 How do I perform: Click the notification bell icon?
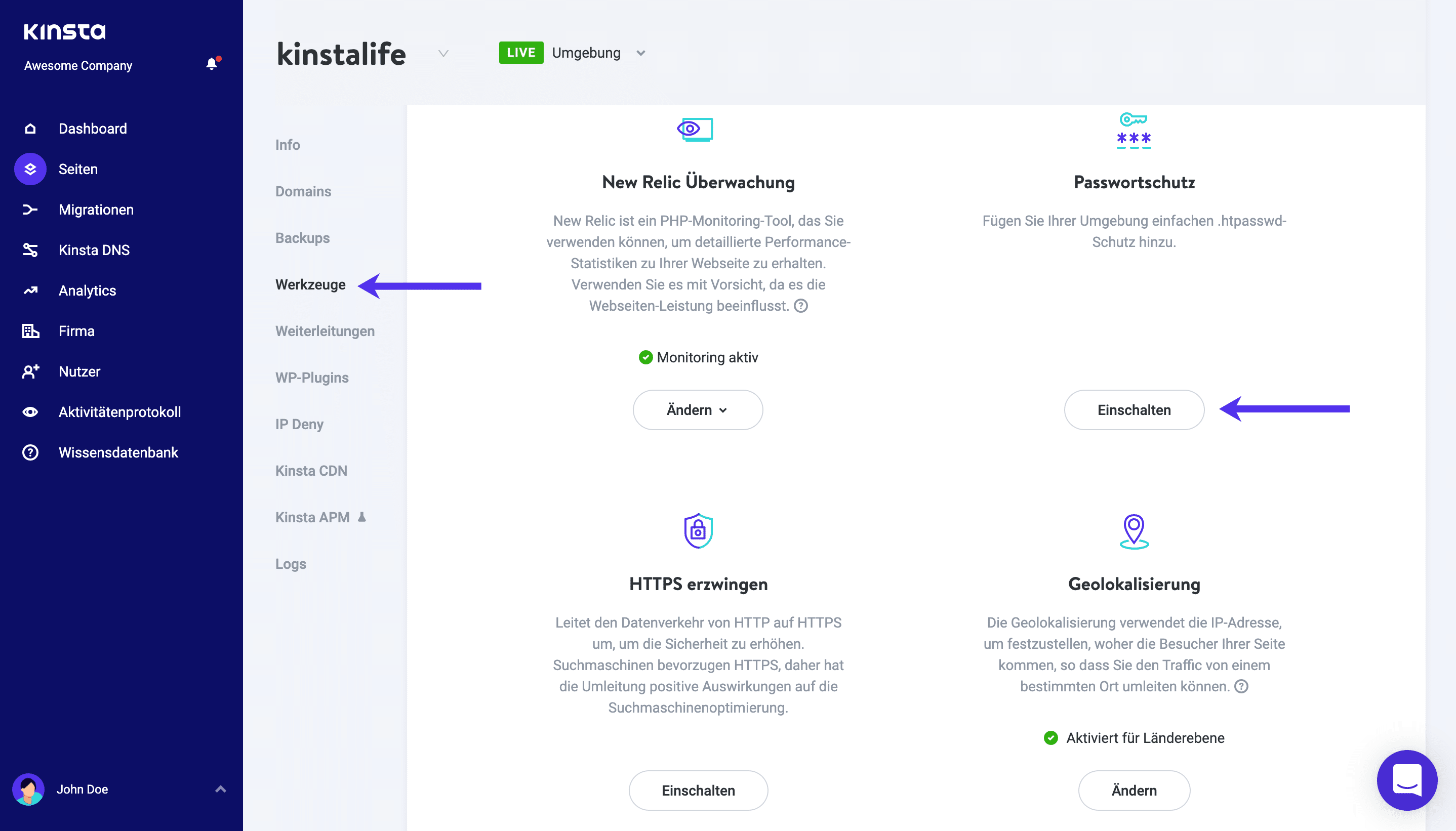[212, 64]
